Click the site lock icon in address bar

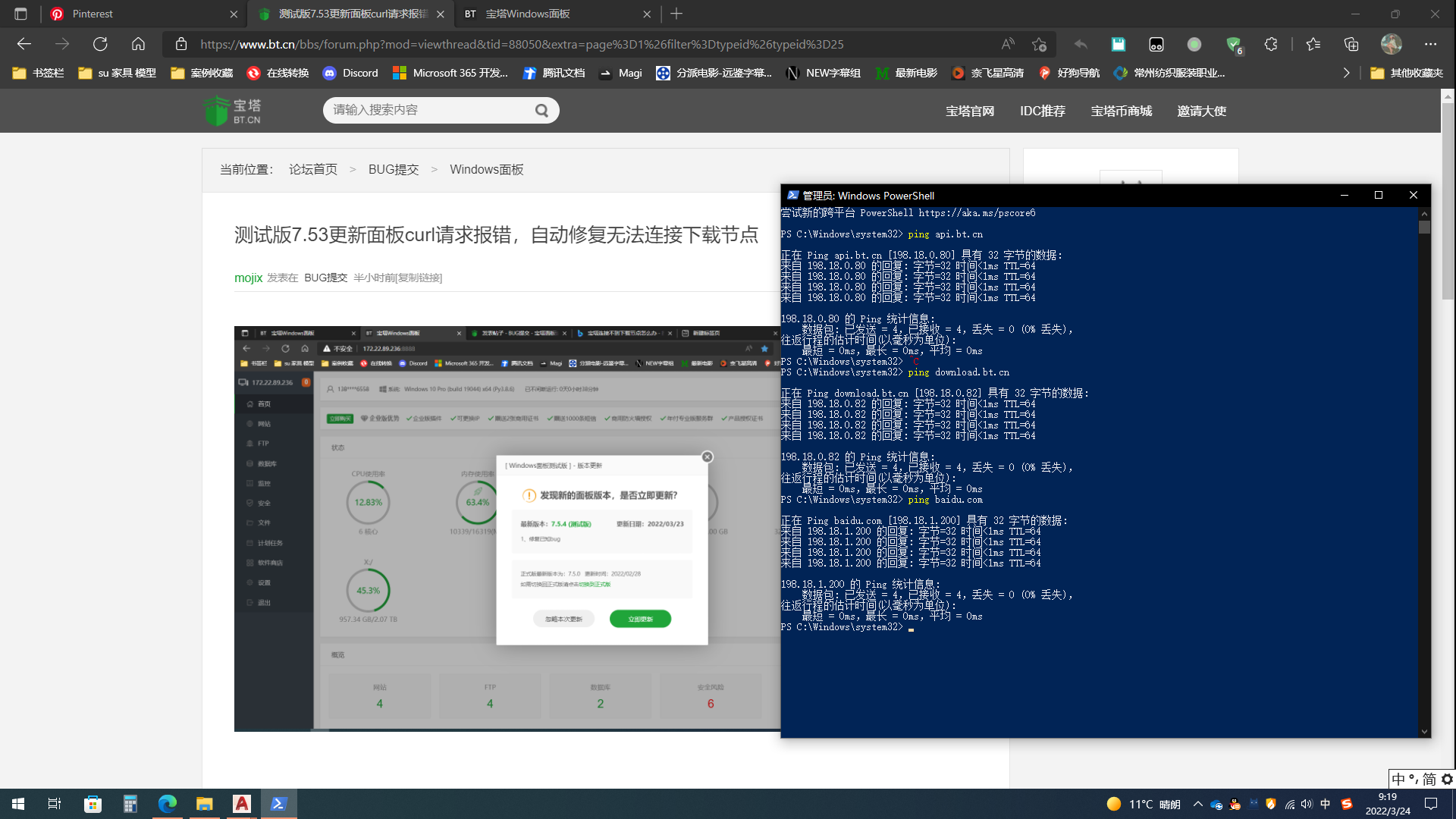click(x=181, y=44)
